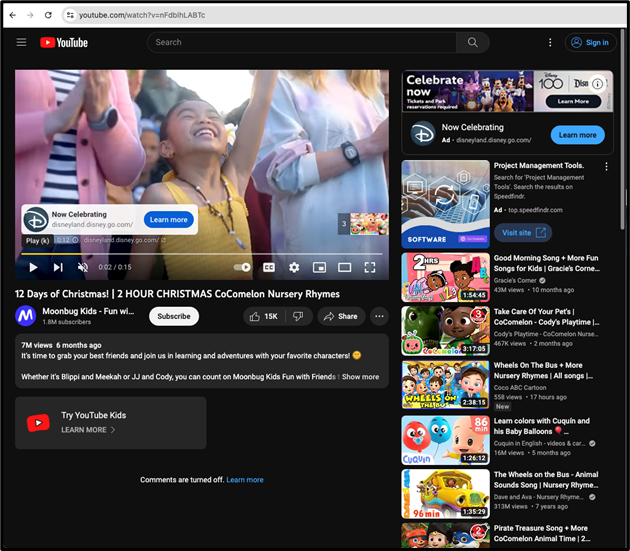
Task: Go to YouTube home via logo
Action: 64,43
